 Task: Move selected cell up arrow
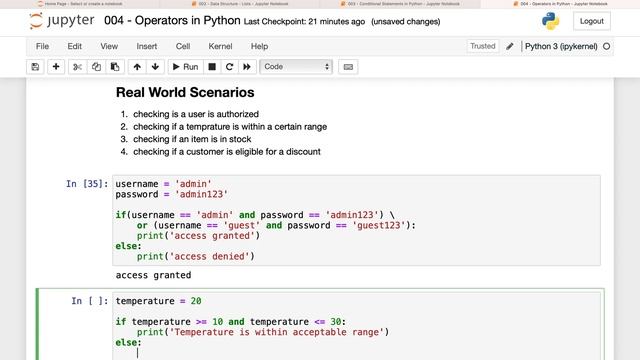pyautogui.click(x=137, y=67)
